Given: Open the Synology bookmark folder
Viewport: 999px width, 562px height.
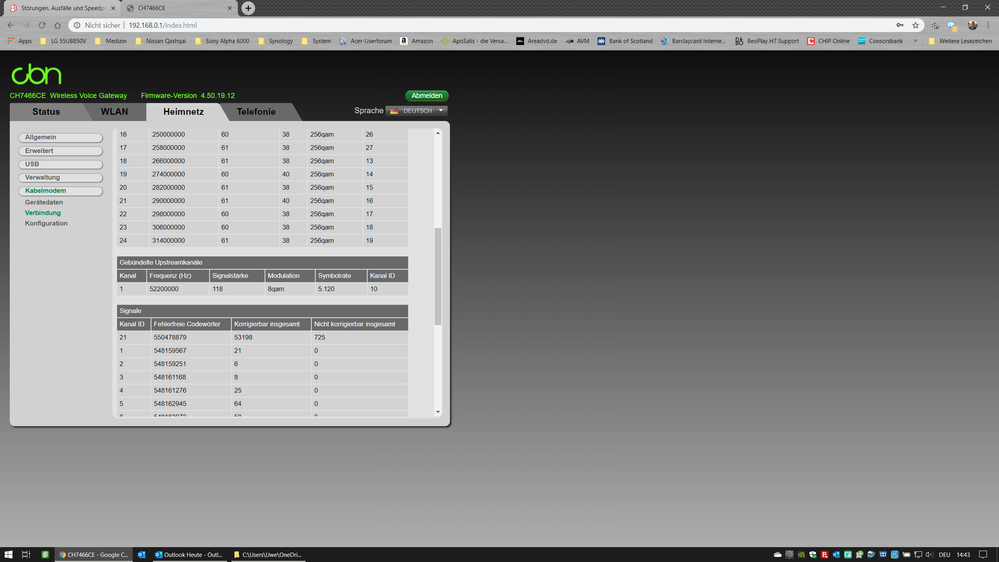Looking at the screenshot, I should [275, 41].
